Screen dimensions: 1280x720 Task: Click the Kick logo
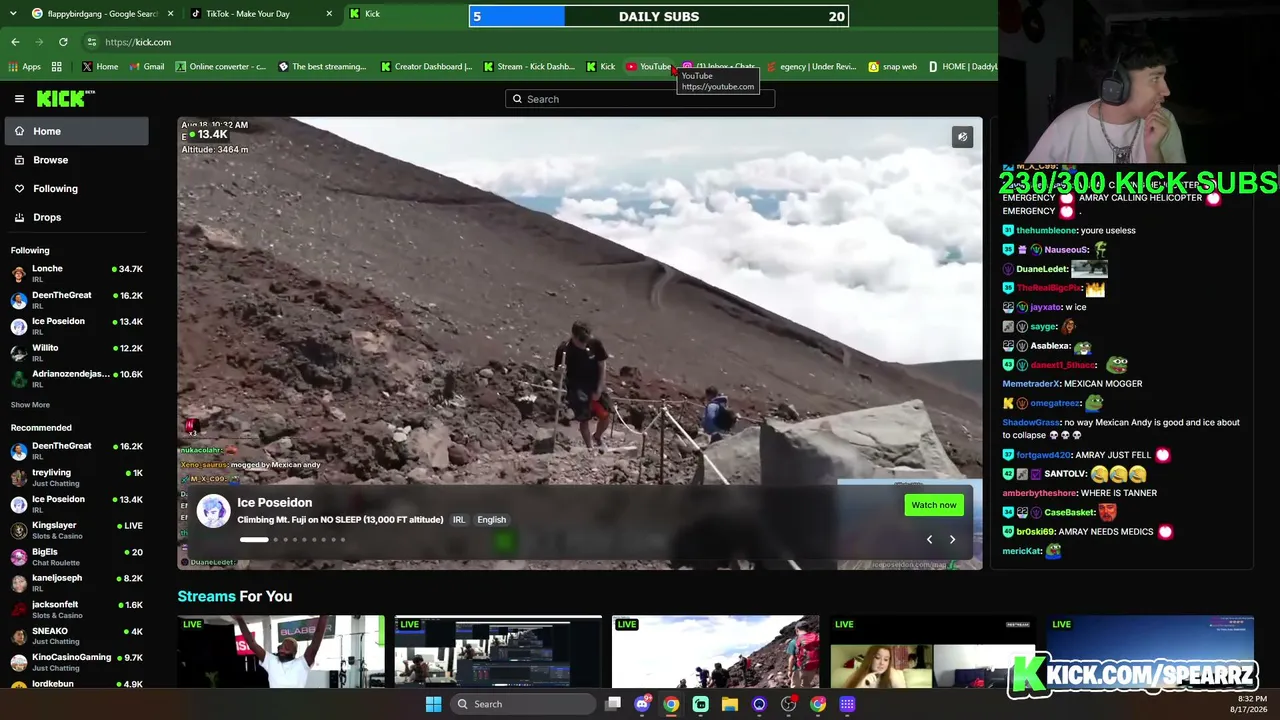(x=65, y=98)
